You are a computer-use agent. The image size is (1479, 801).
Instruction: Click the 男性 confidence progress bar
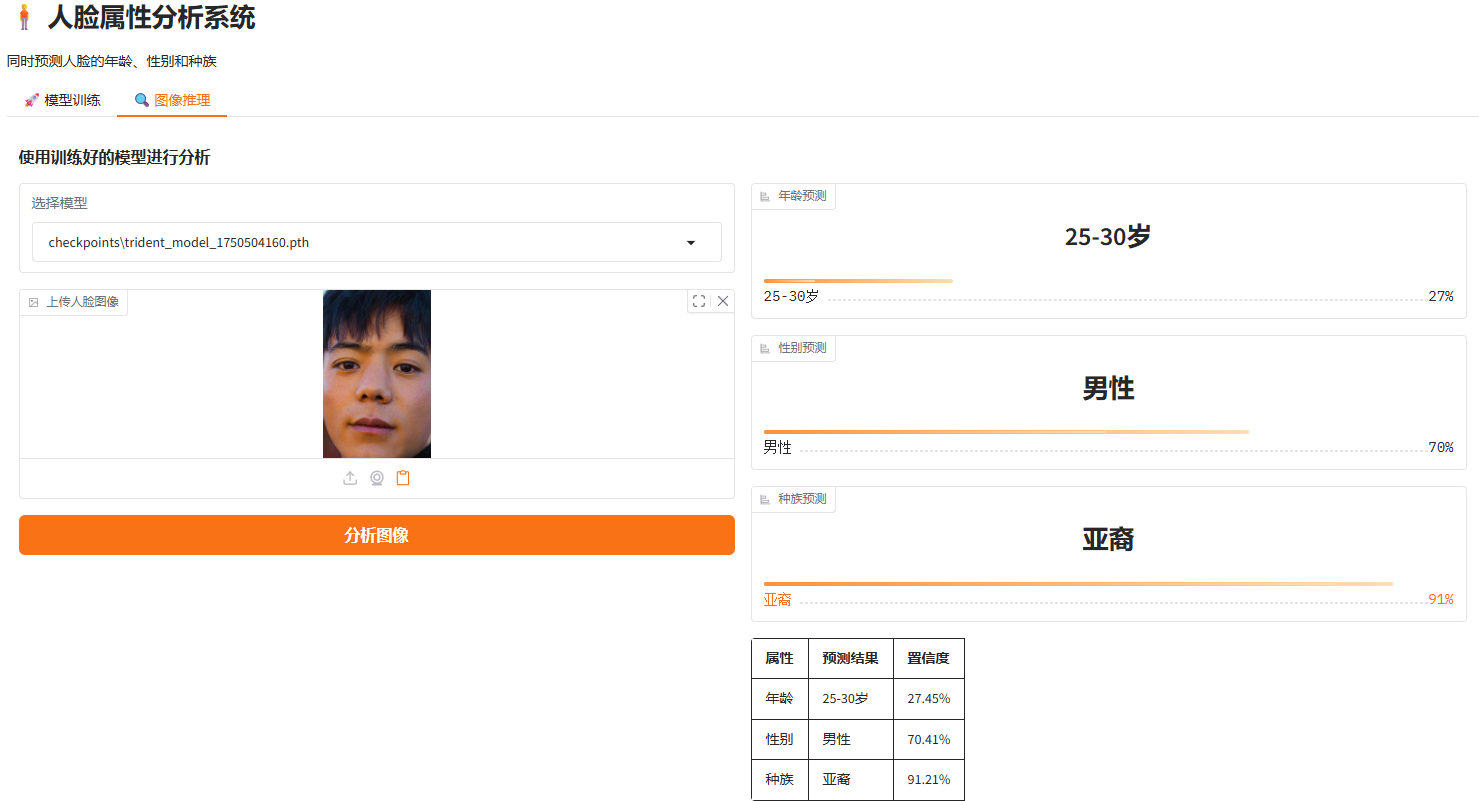click(x=1005, y=431)
